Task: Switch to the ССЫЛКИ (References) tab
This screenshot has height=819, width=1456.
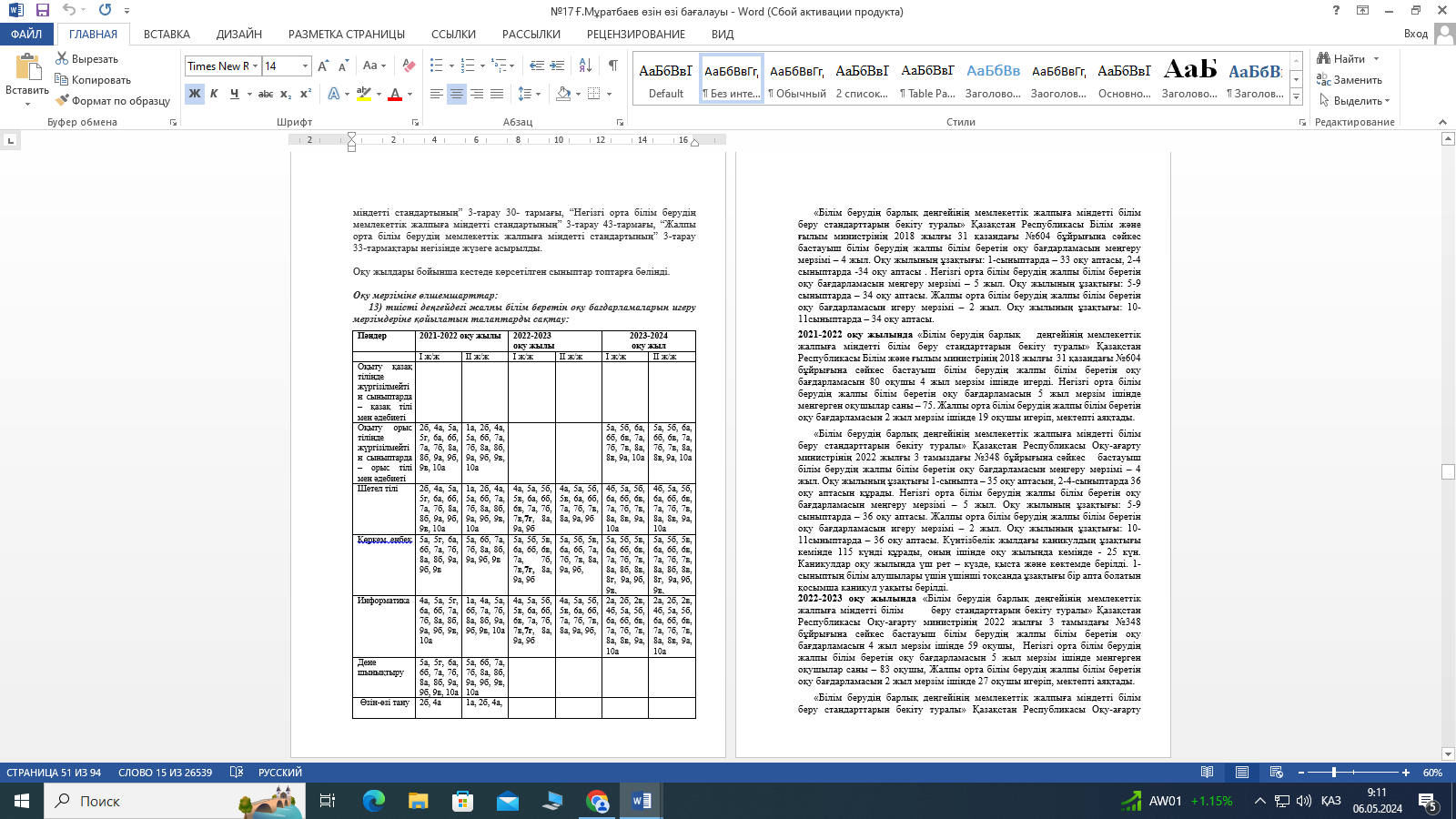Action: tap(453, 35)
